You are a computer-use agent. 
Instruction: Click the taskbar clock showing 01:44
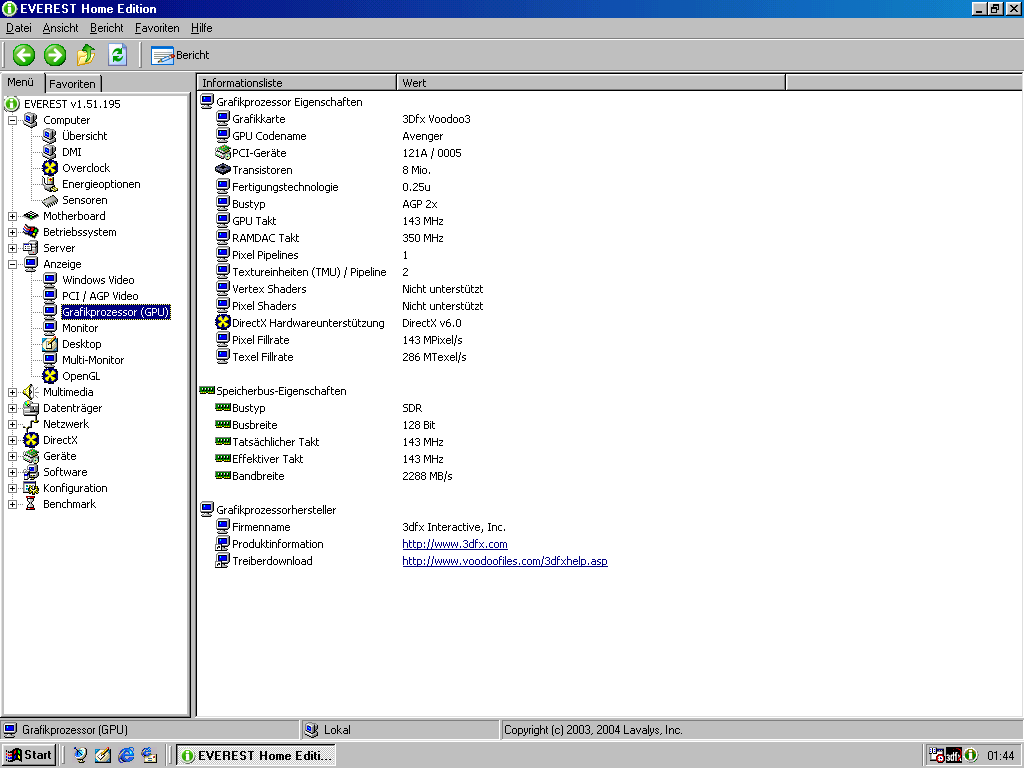[1000, 756]
